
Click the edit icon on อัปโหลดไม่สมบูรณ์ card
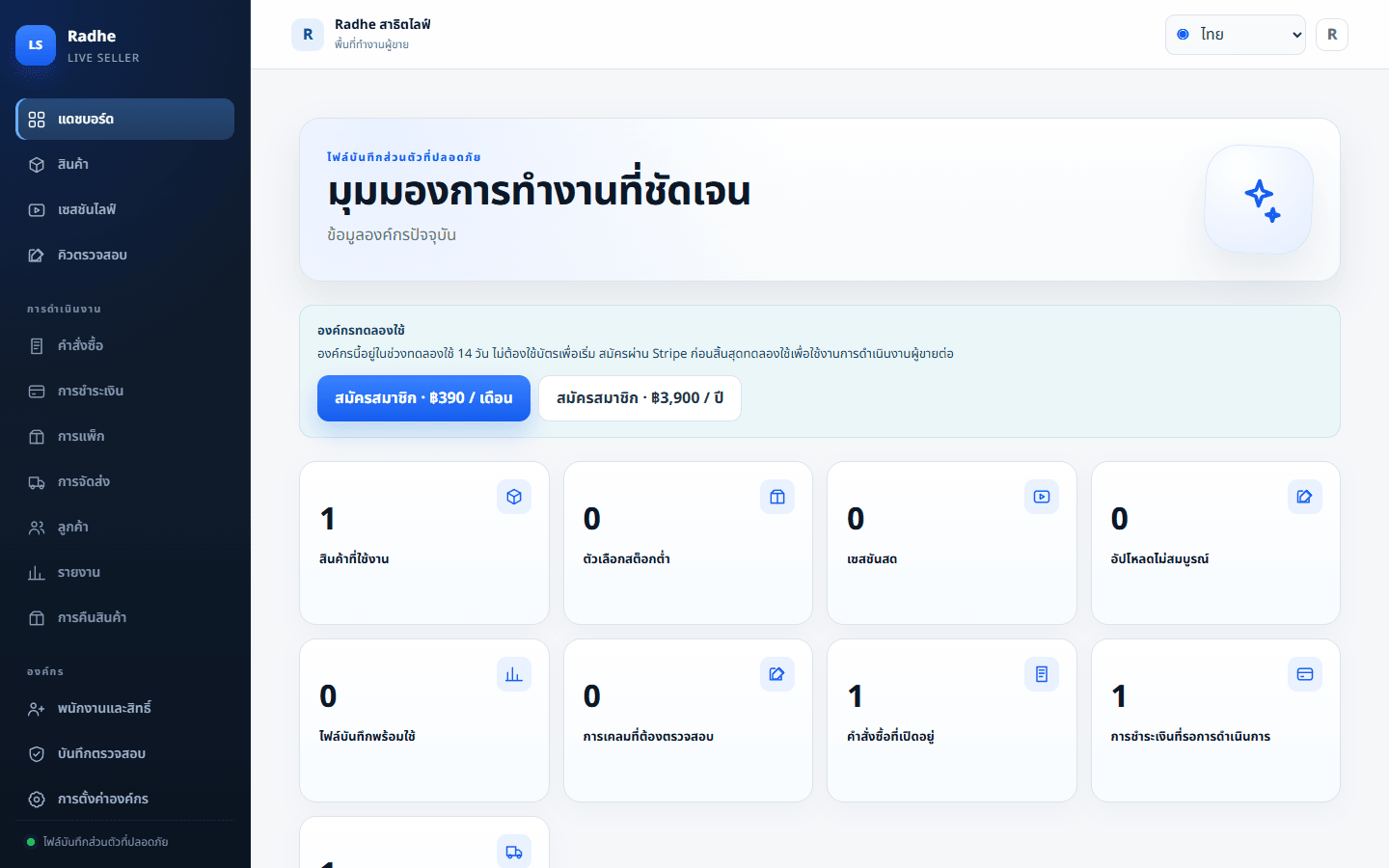pos(1305,497)
